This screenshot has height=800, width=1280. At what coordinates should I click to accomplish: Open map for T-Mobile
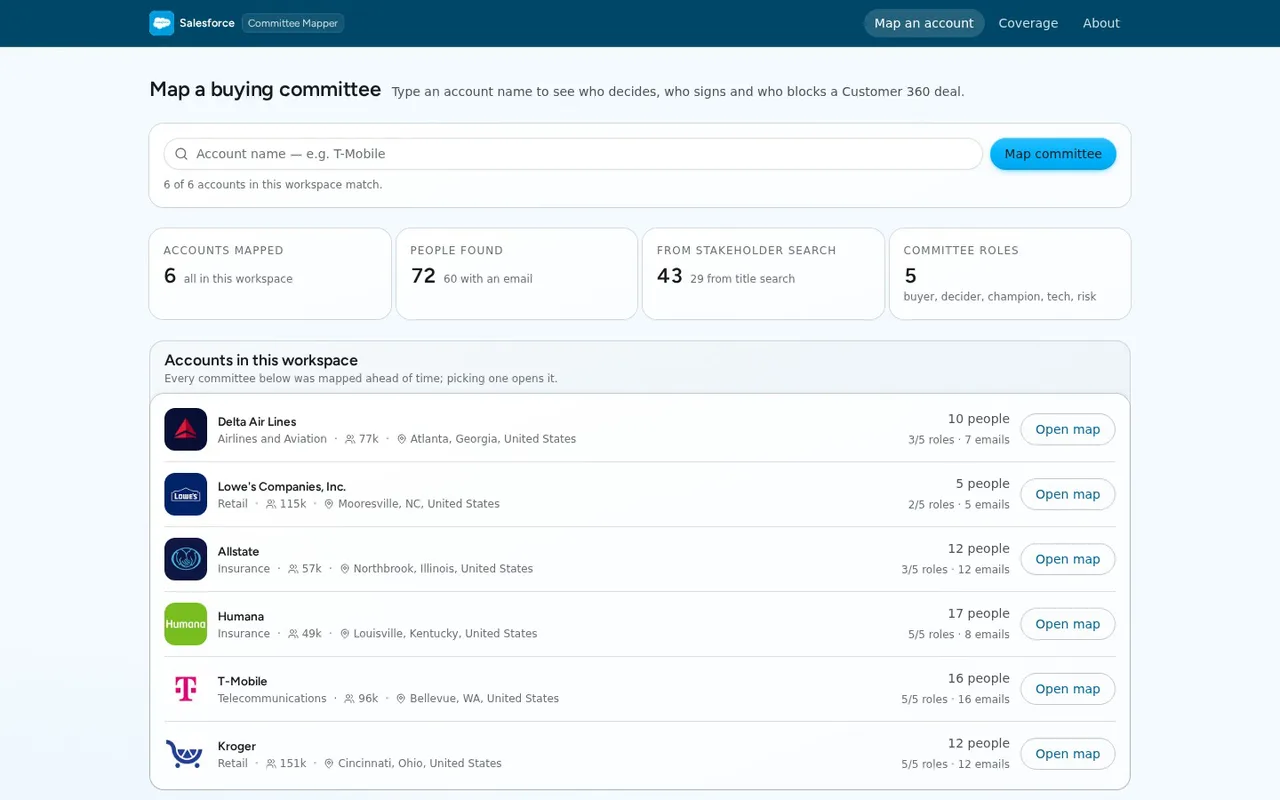tap(1067, 689)
